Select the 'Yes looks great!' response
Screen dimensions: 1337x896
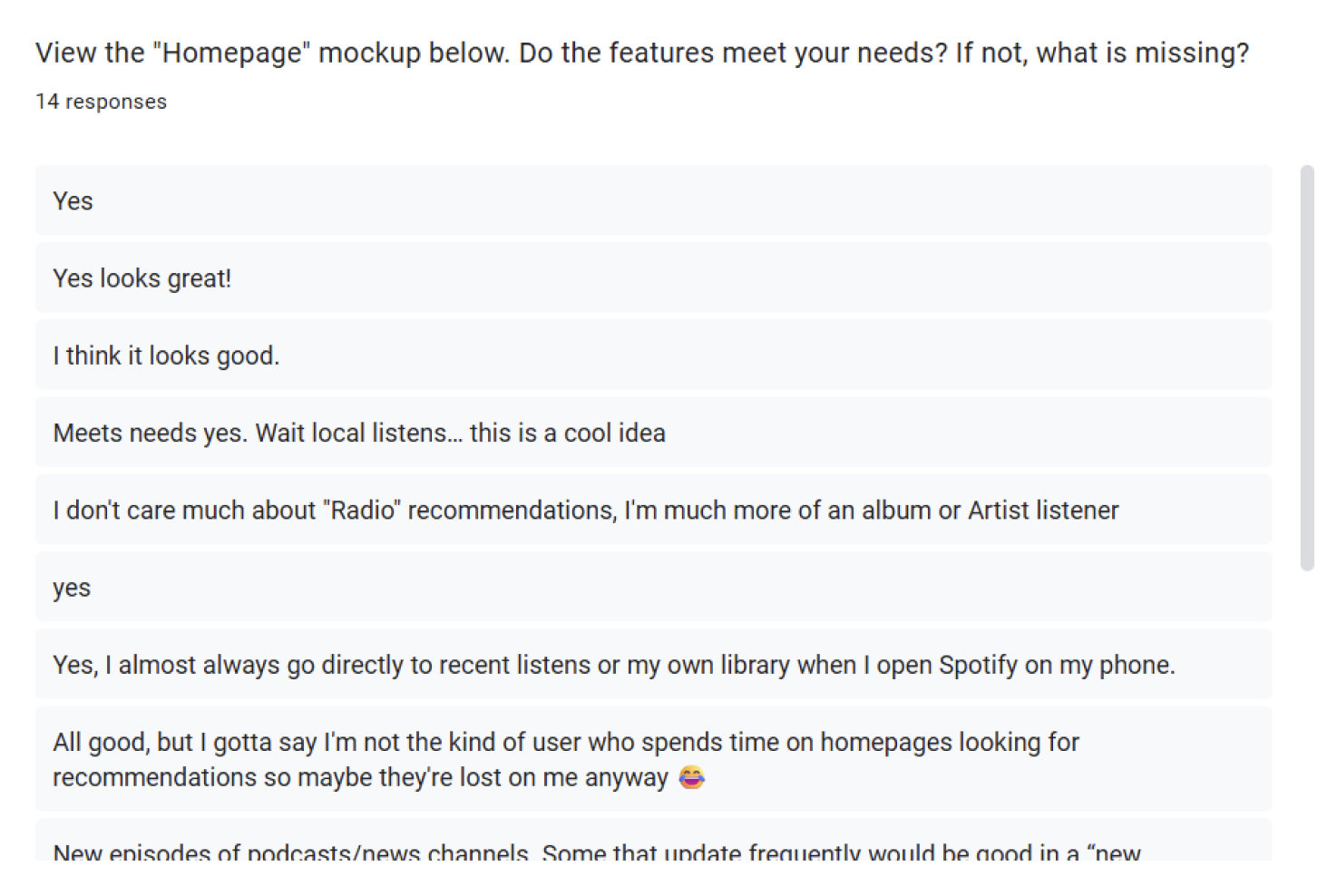(x=653, y=278)
